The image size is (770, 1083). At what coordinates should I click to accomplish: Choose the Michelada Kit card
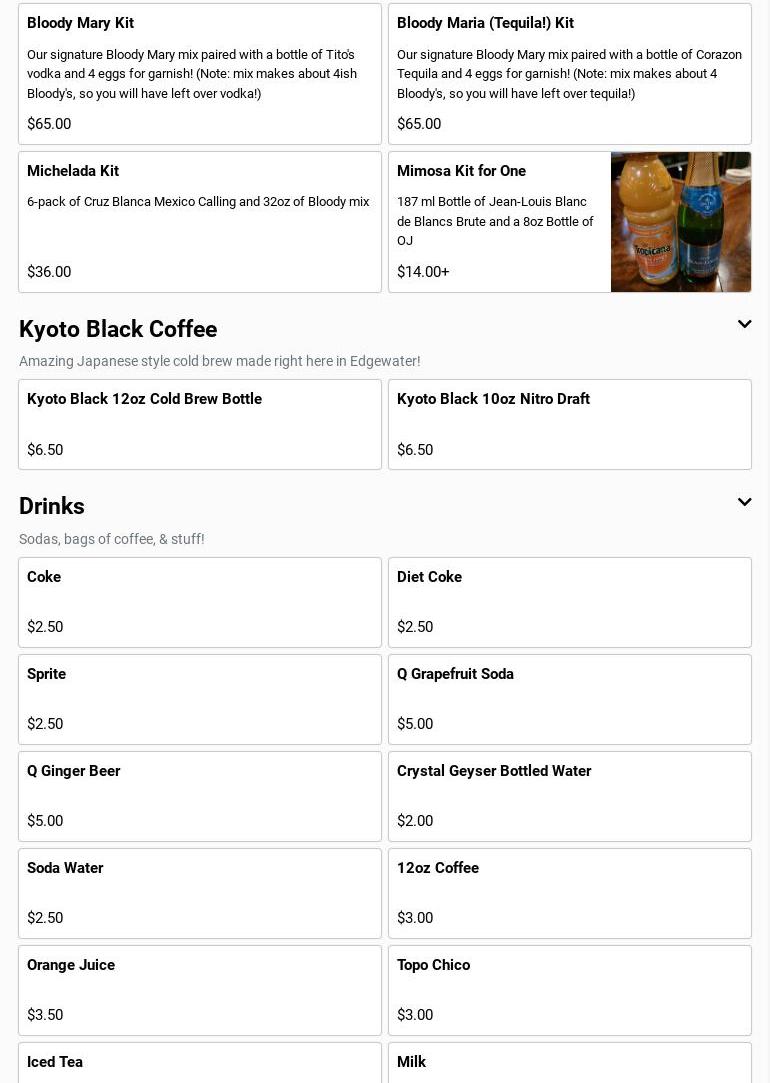(200, 222)
